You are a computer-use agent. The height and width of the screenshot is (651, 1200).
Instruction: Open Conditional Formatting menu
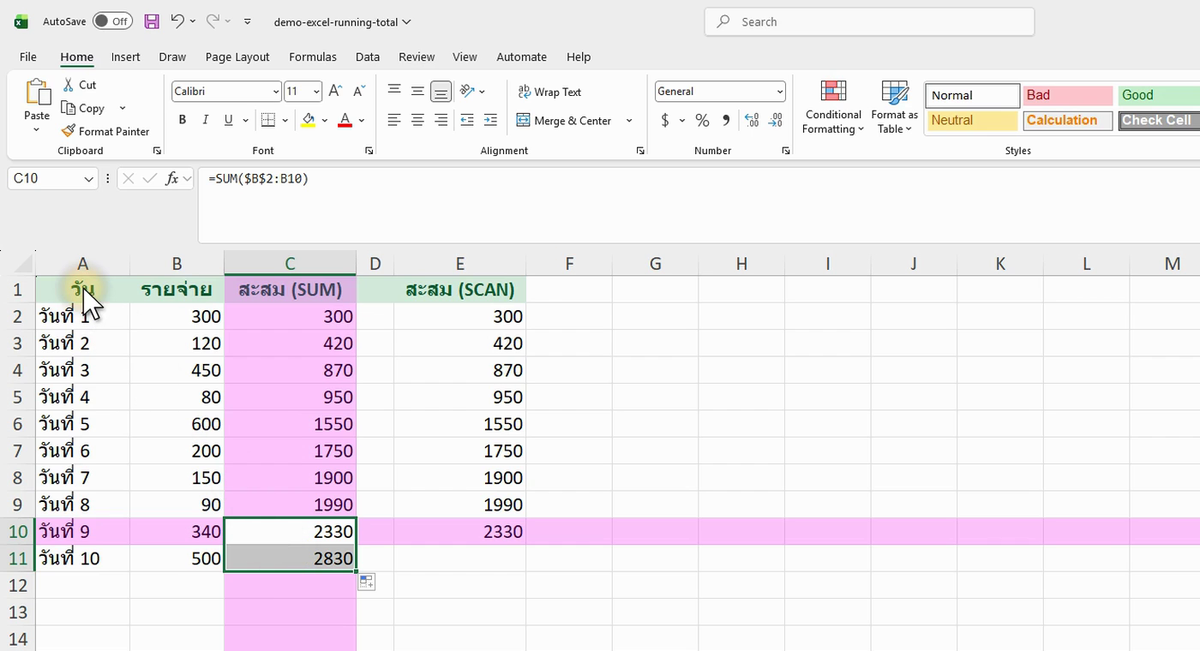[x=833, y=107]
